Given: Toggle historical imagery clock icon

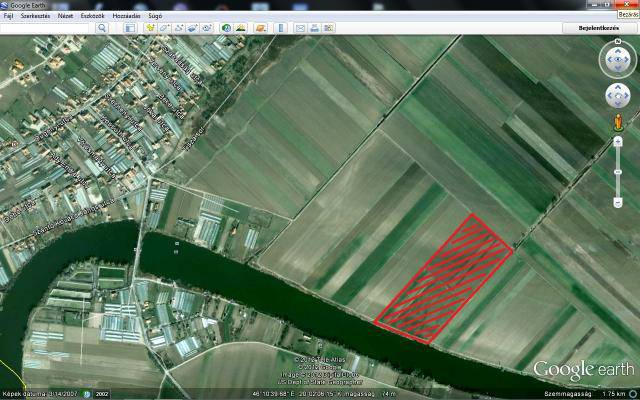Looking at the screenshot, I should [227, 28].
